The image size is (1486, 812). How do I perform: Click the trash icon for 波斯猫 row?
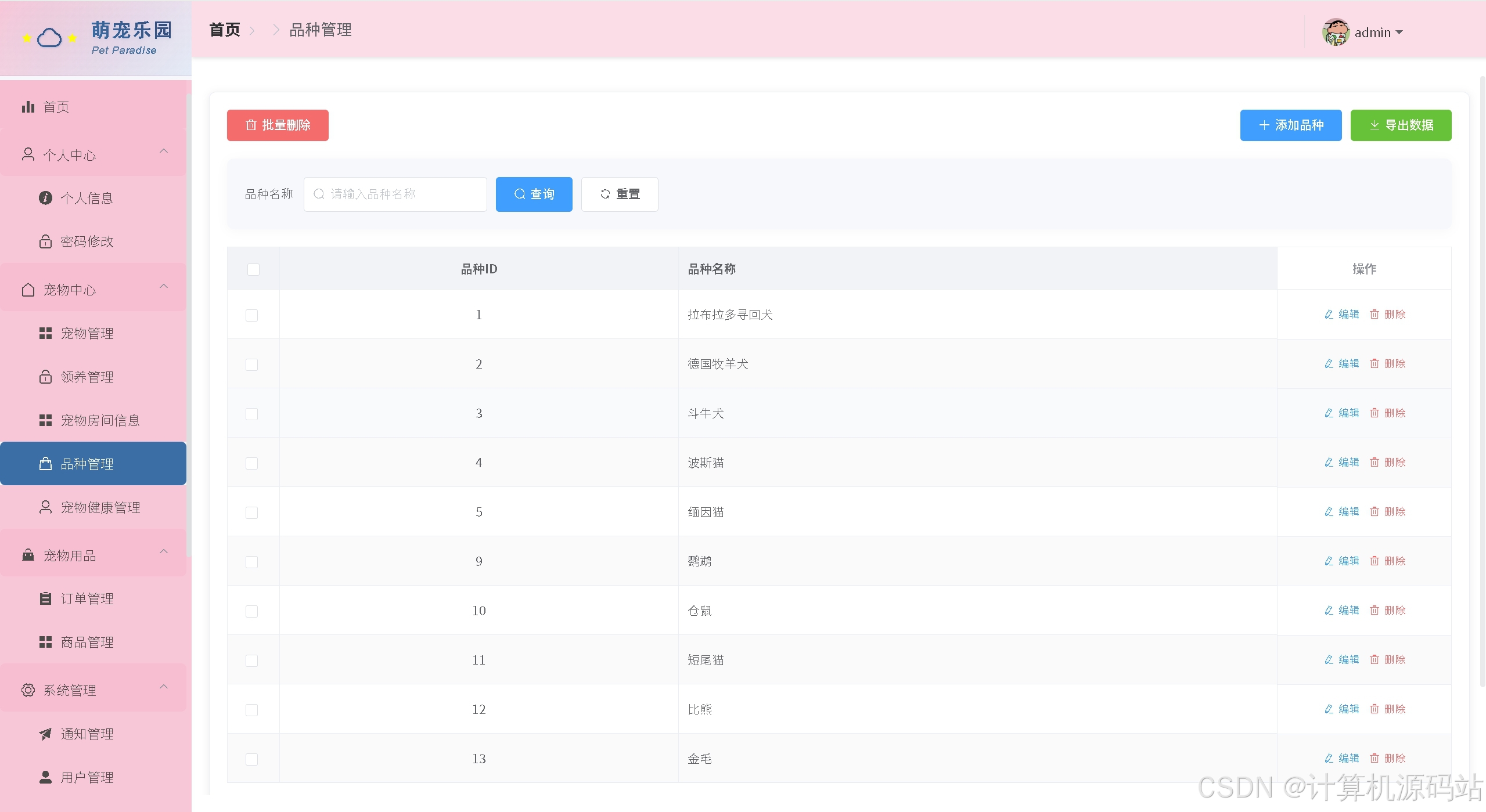click(1375, 462)
